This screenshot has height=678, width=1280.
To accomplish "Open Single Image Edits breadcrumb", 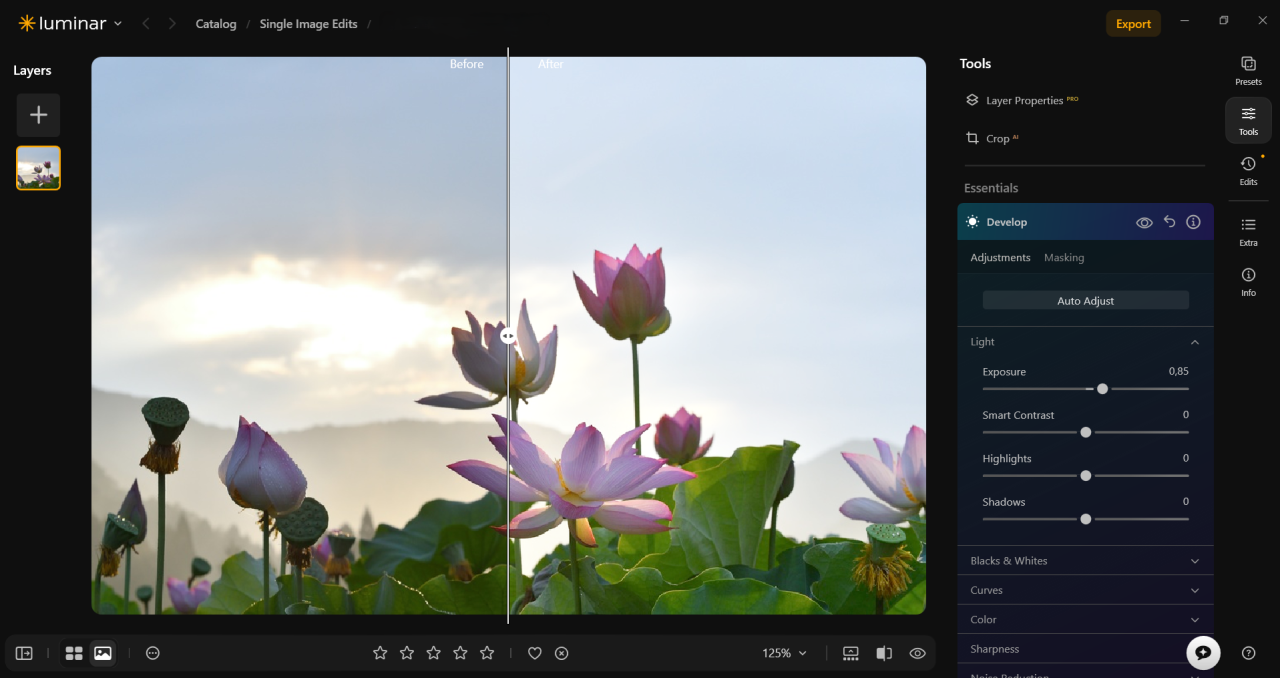I will (308, 24).
